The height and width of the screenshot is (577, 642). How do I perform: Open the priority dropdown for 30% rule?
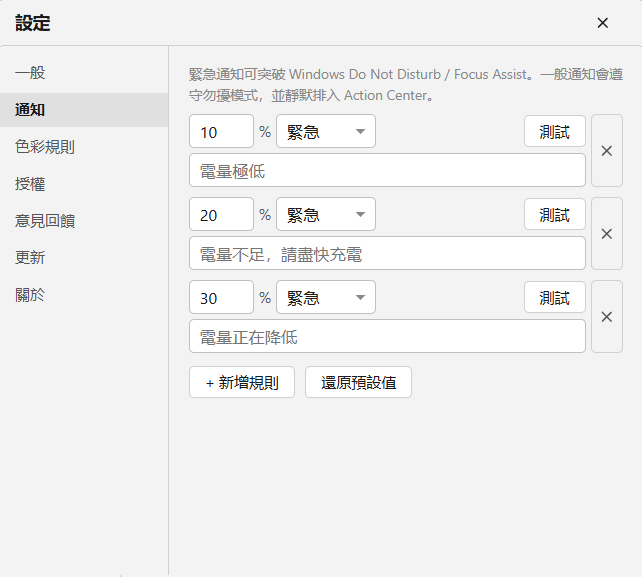[x=326, y=297]
